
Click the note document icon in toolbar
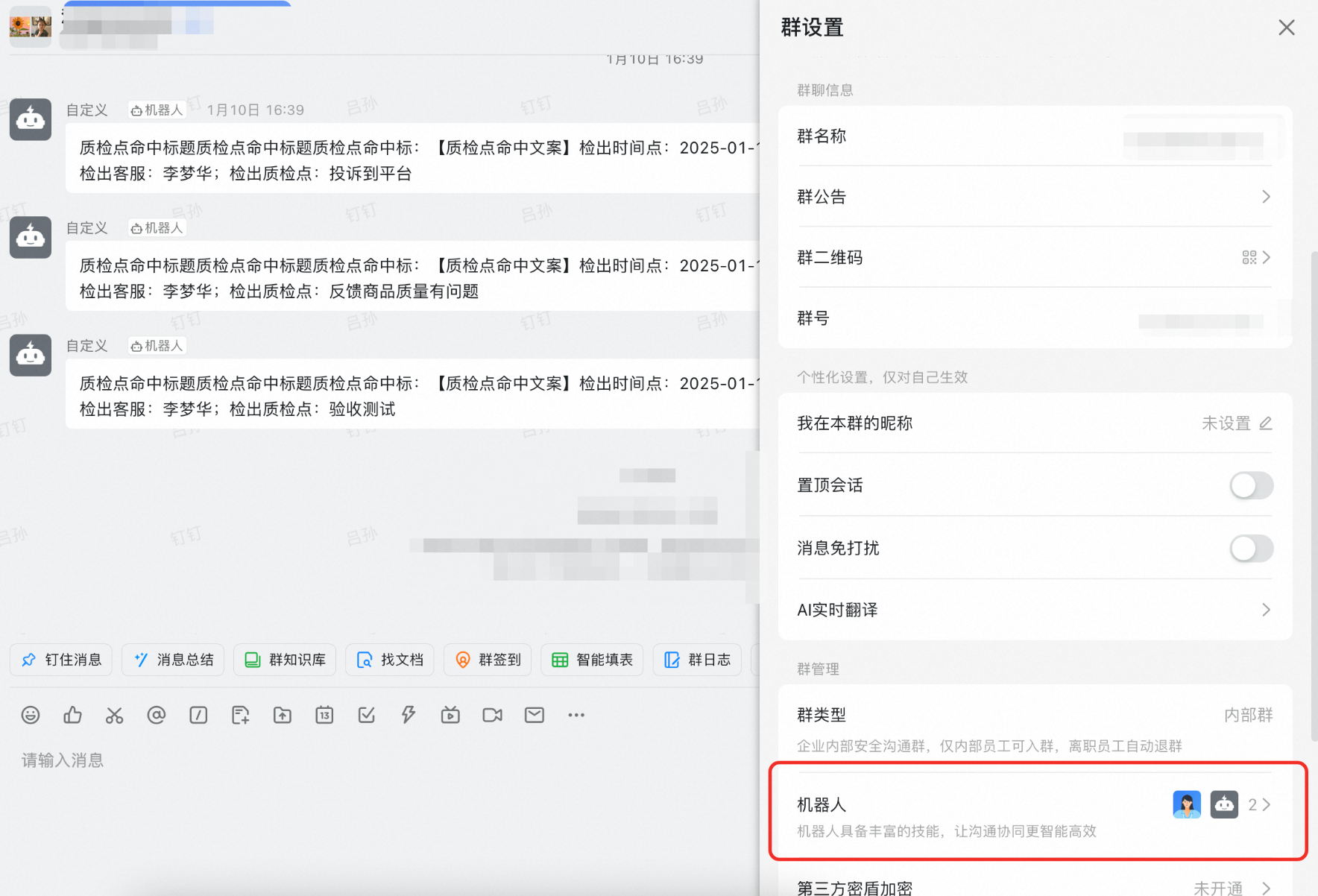tap(240, 716)
